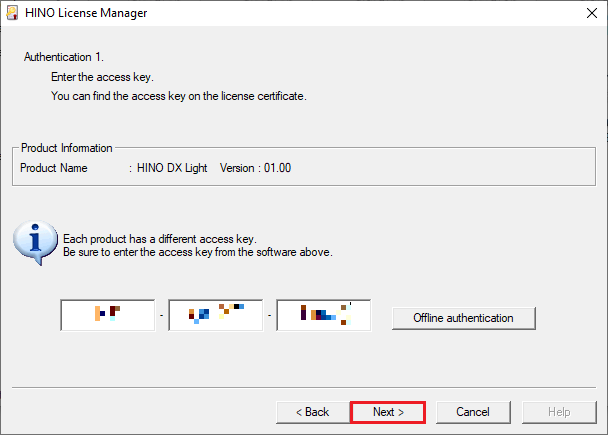
Task: Click the blue information balloon icon
Action: (35, 243)
